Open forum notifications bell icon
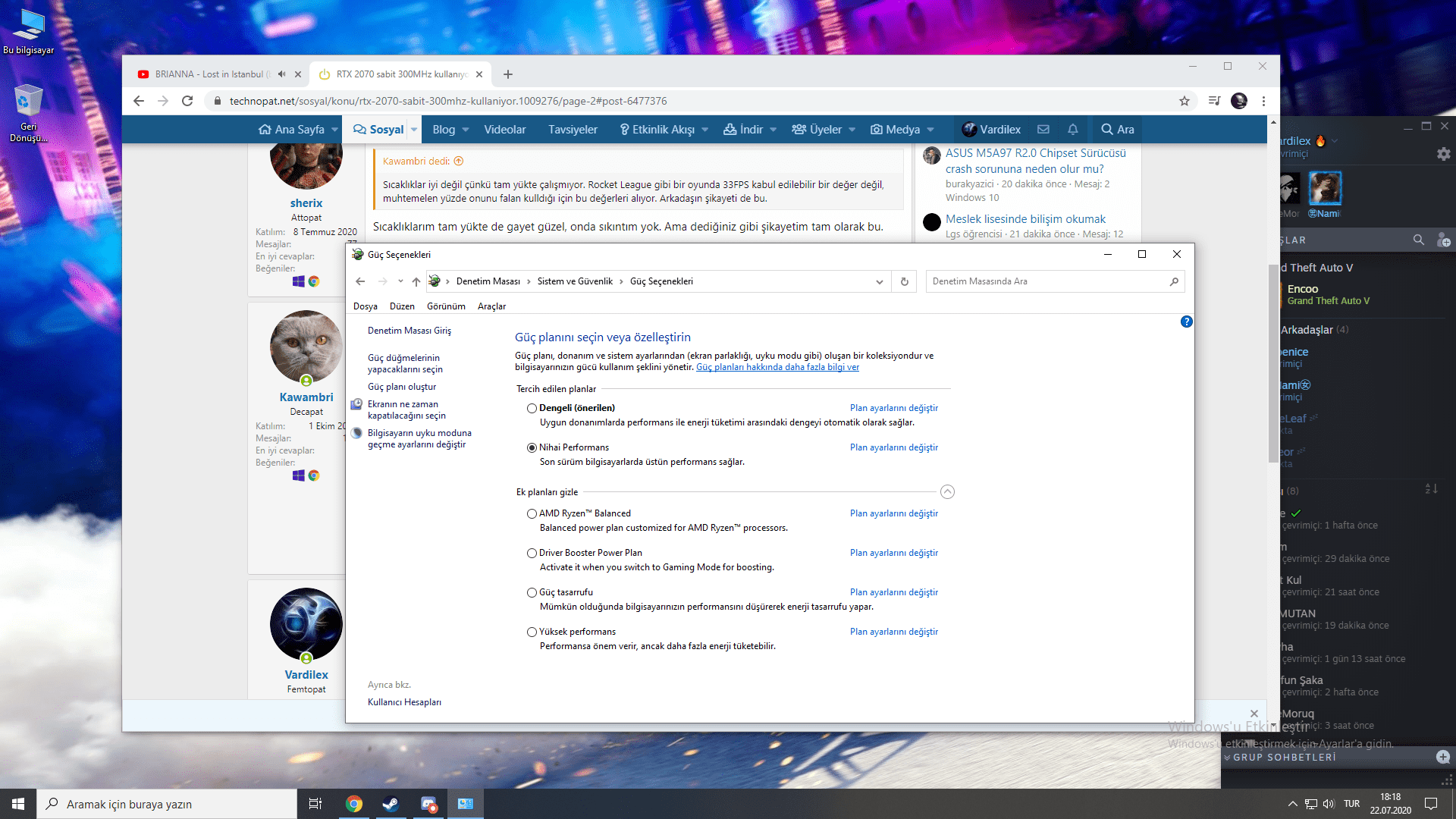The image size is (1456, 819). tap(1072, 130)
